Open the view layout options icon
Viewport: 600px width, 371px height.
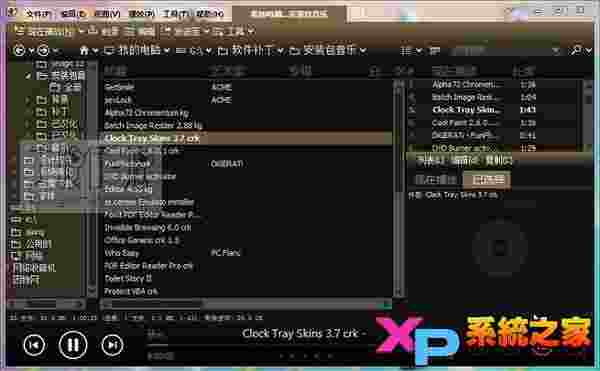[406, 50]
